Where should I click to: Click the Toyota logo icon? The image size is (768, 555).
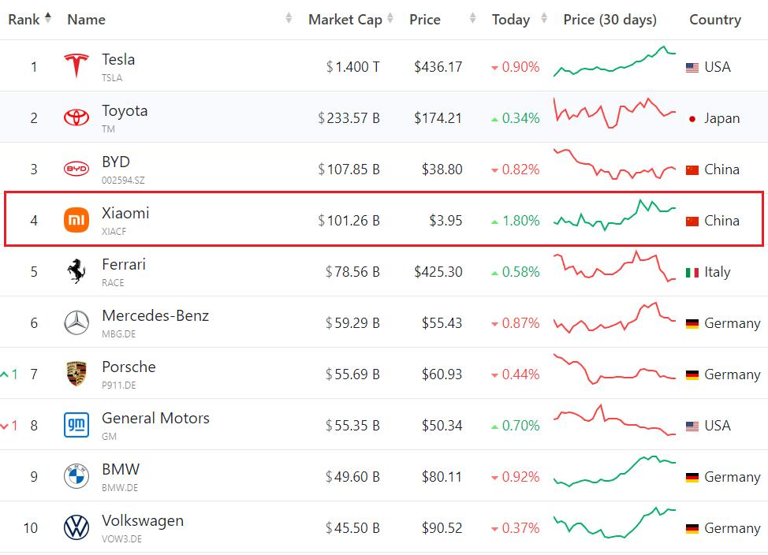click(x=76, y=118)
